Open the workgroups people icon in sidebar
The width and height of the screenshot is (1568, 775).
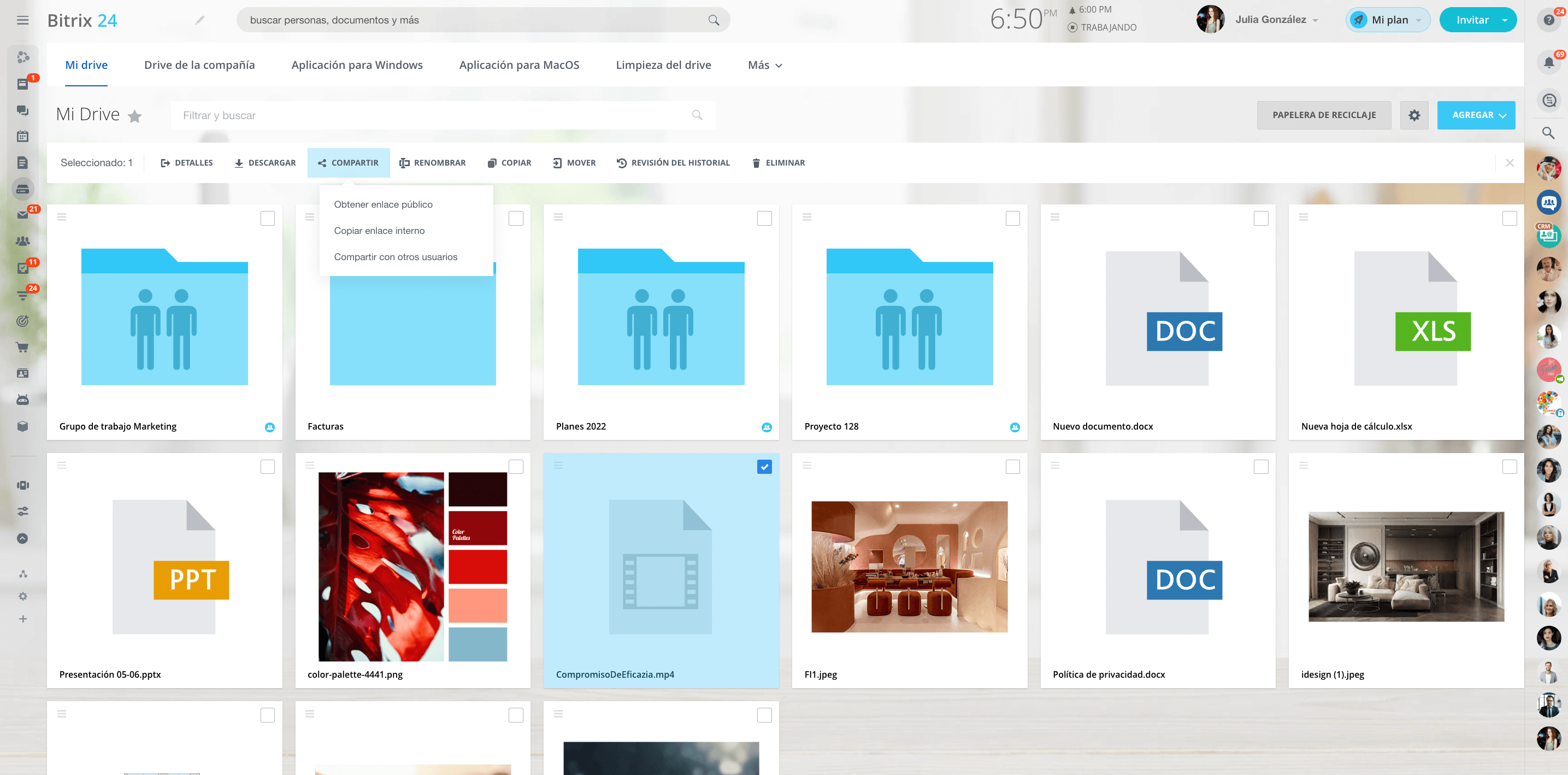pos(22,241)
